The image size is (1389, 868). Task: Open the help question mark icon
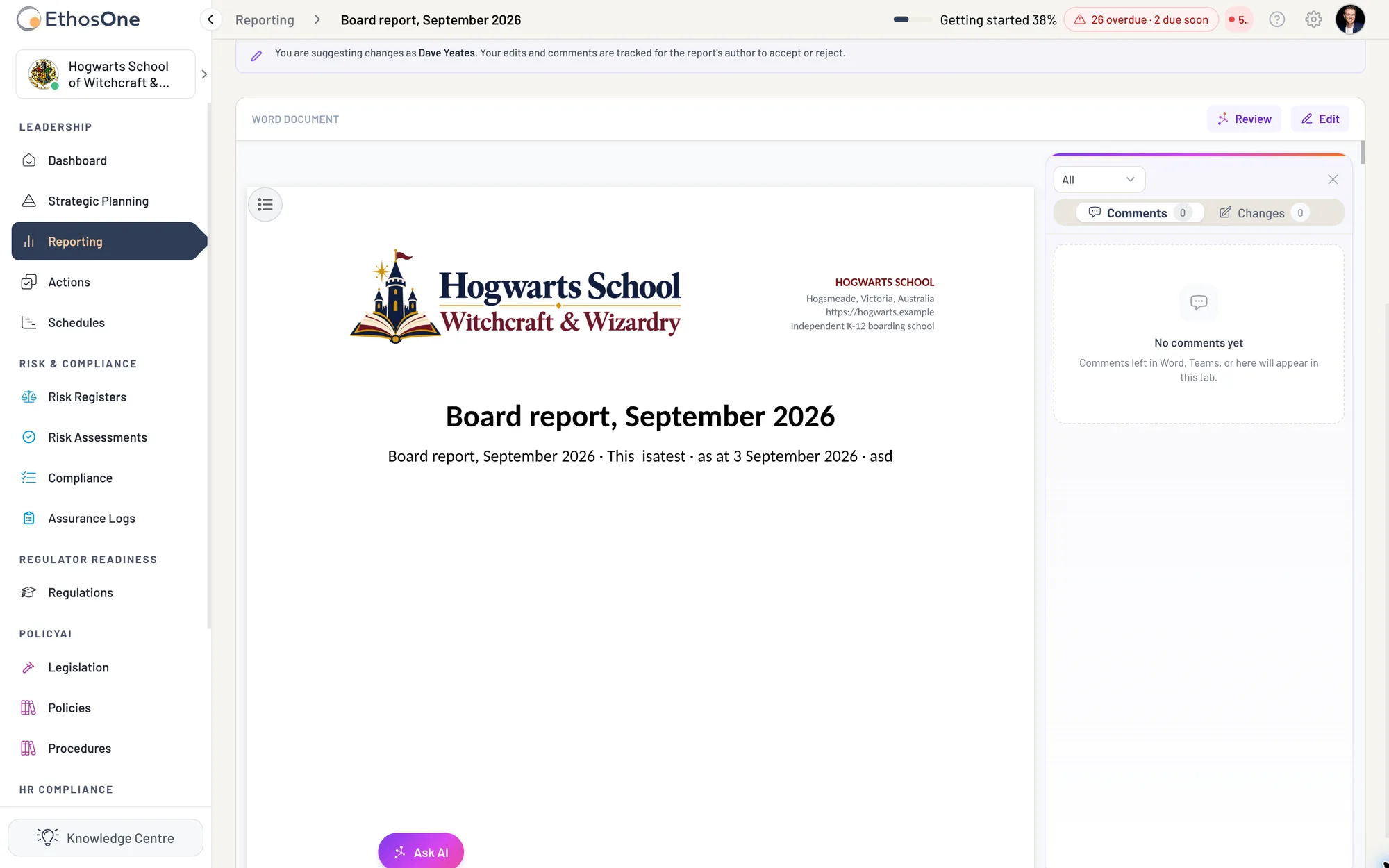(1276, 19)
